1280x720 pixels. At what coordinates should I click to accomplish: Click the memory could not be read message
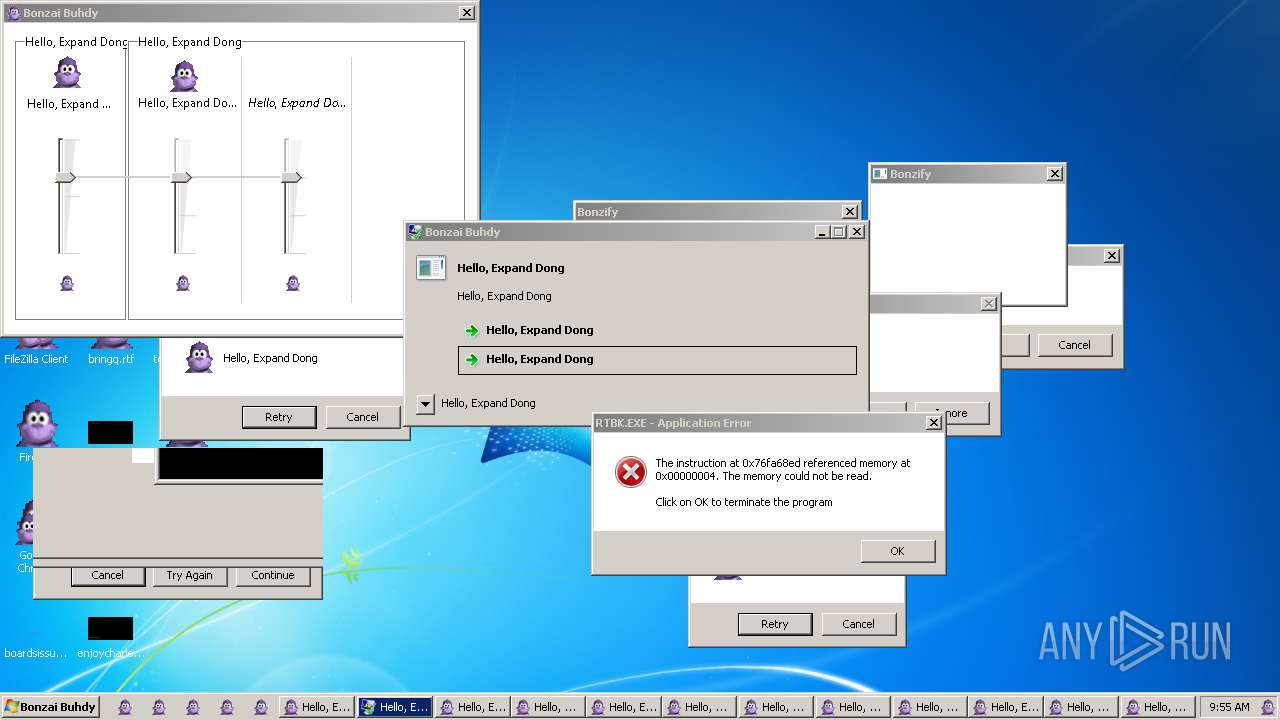(x=783, y=470)
